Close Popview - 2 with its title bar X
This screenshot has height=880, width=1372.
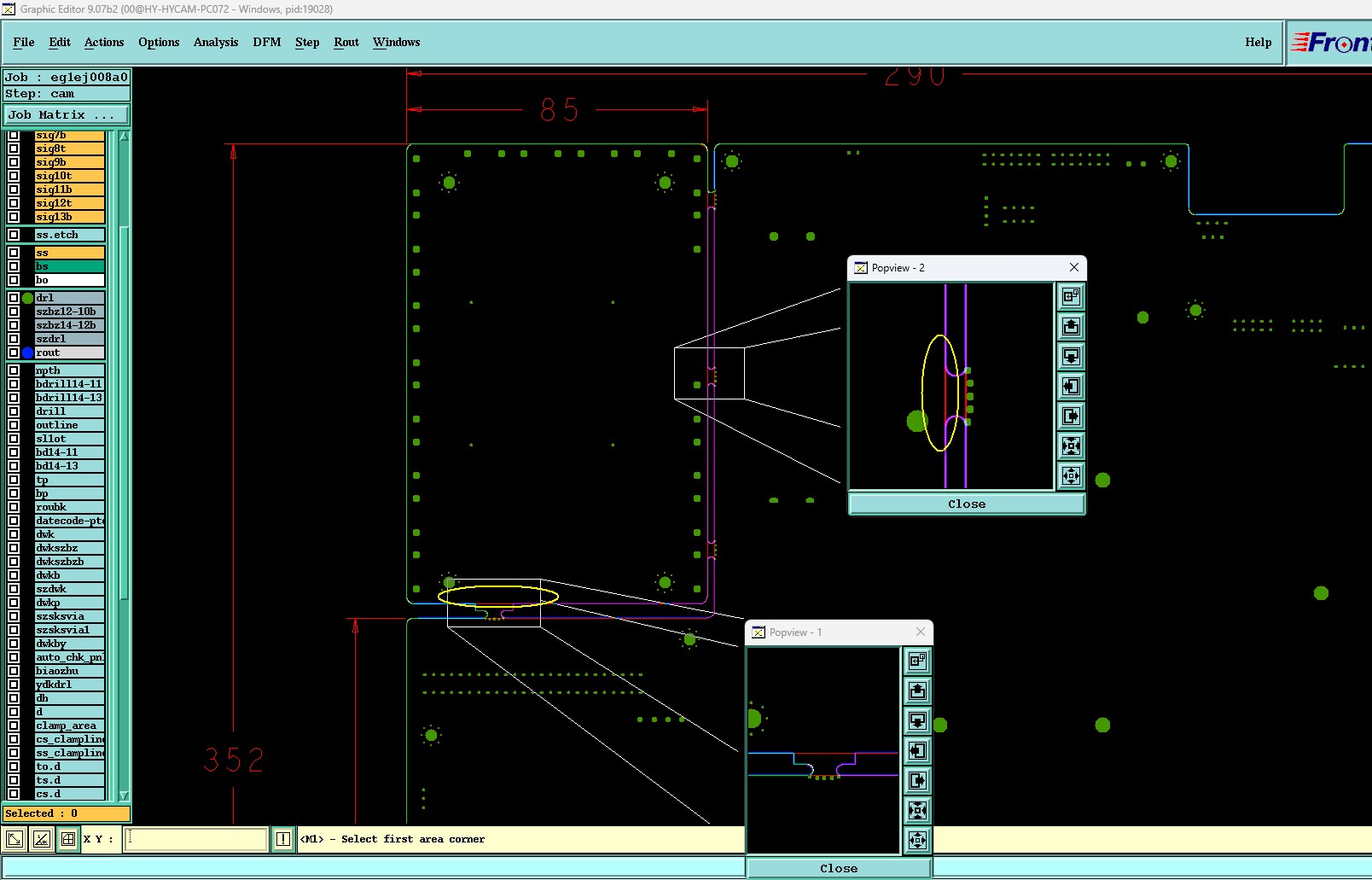1074,267
